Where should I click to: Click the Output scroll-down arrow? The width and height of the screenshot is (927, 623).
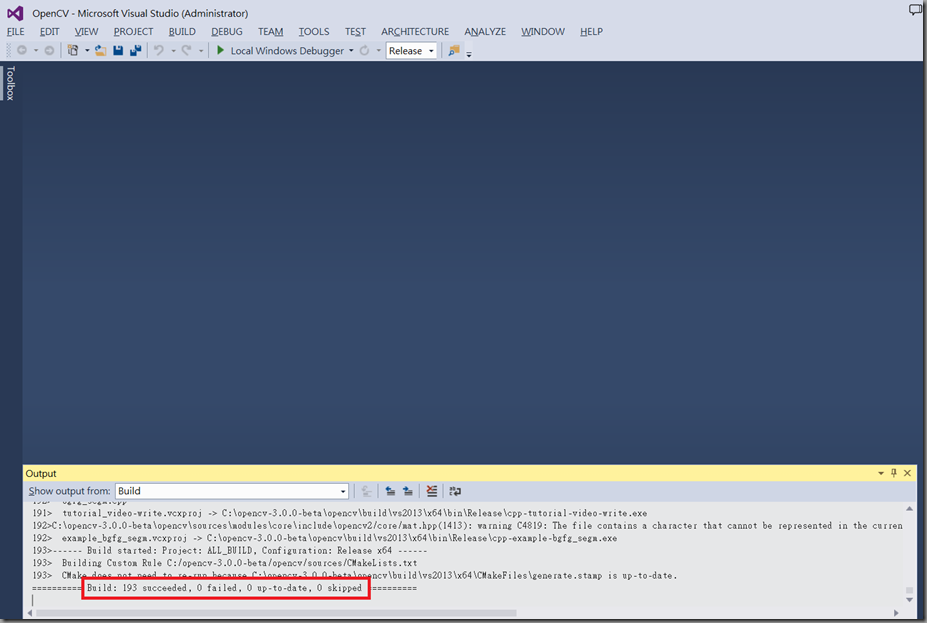click(909, 600)
